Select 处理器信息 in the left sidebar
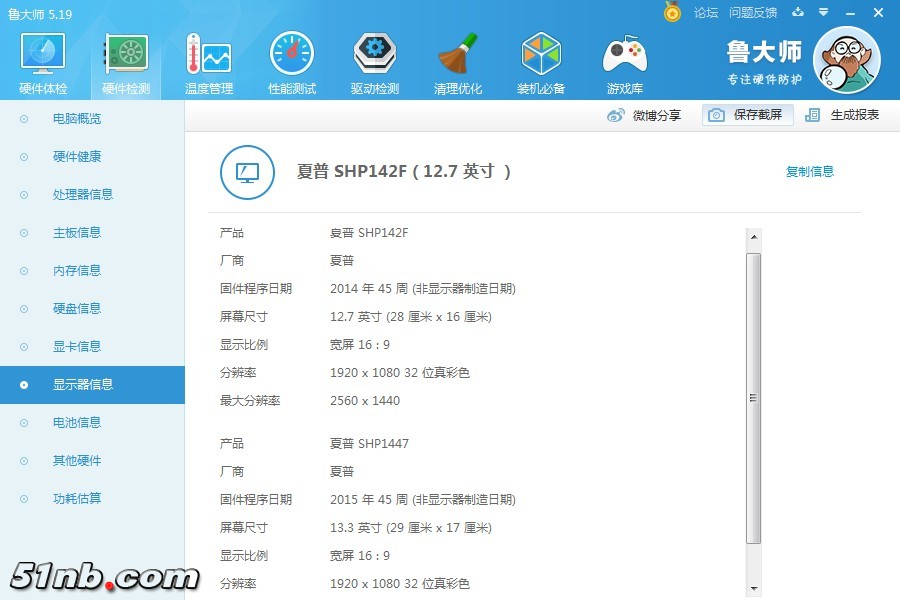 coord(82,194)
